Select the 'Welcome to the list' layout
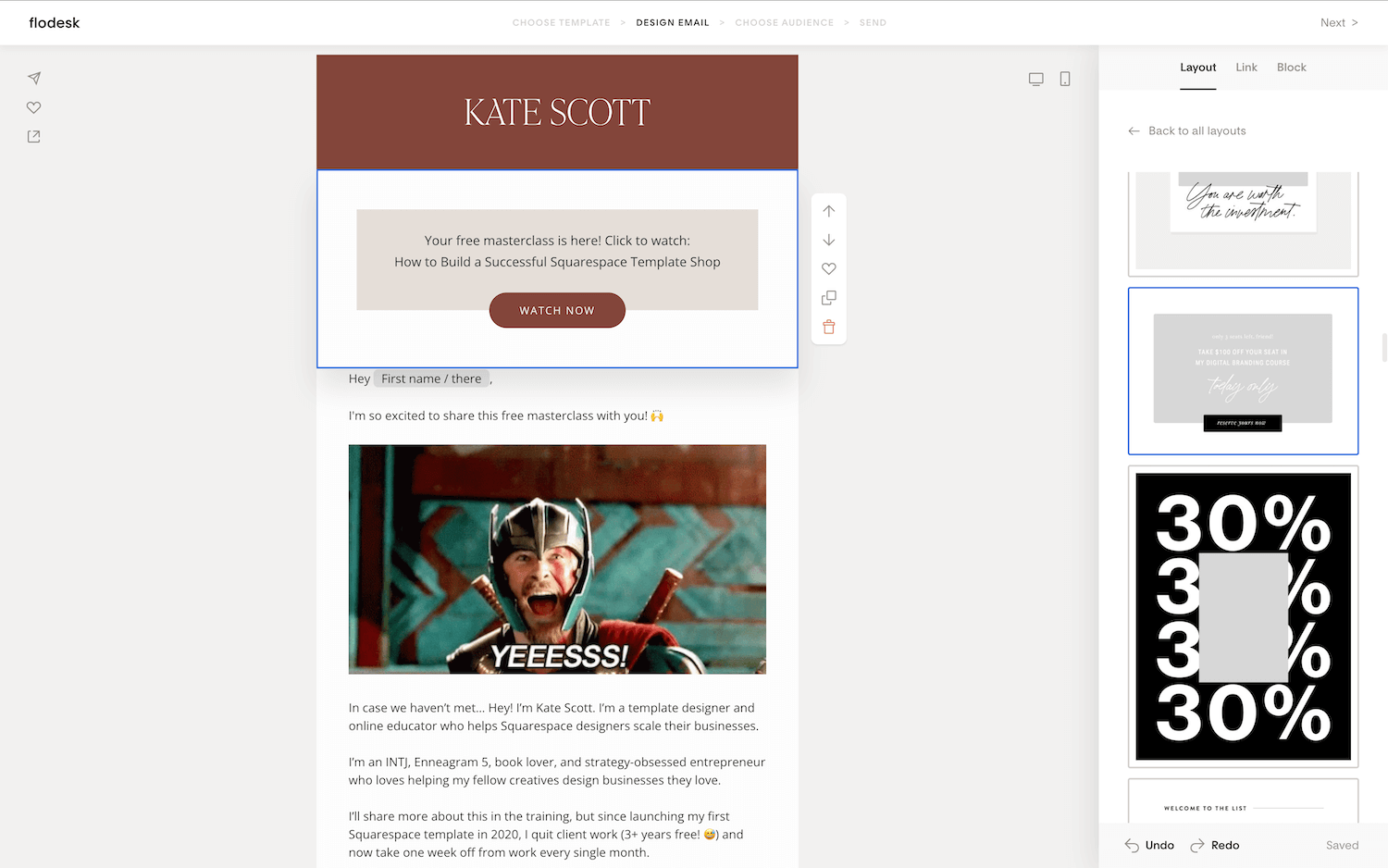 [x=1243, y=801]
